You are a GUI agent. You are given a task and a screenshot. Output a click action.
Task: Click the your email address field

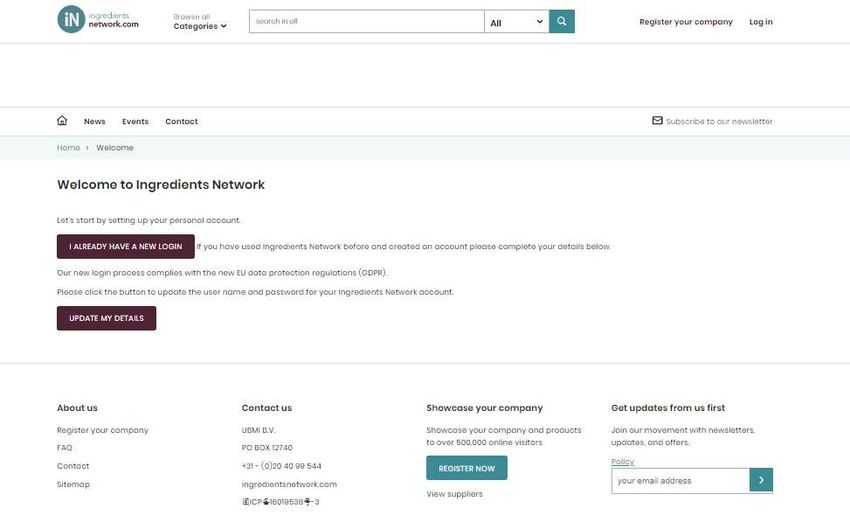pyautogui.click(x=681, y=481)
